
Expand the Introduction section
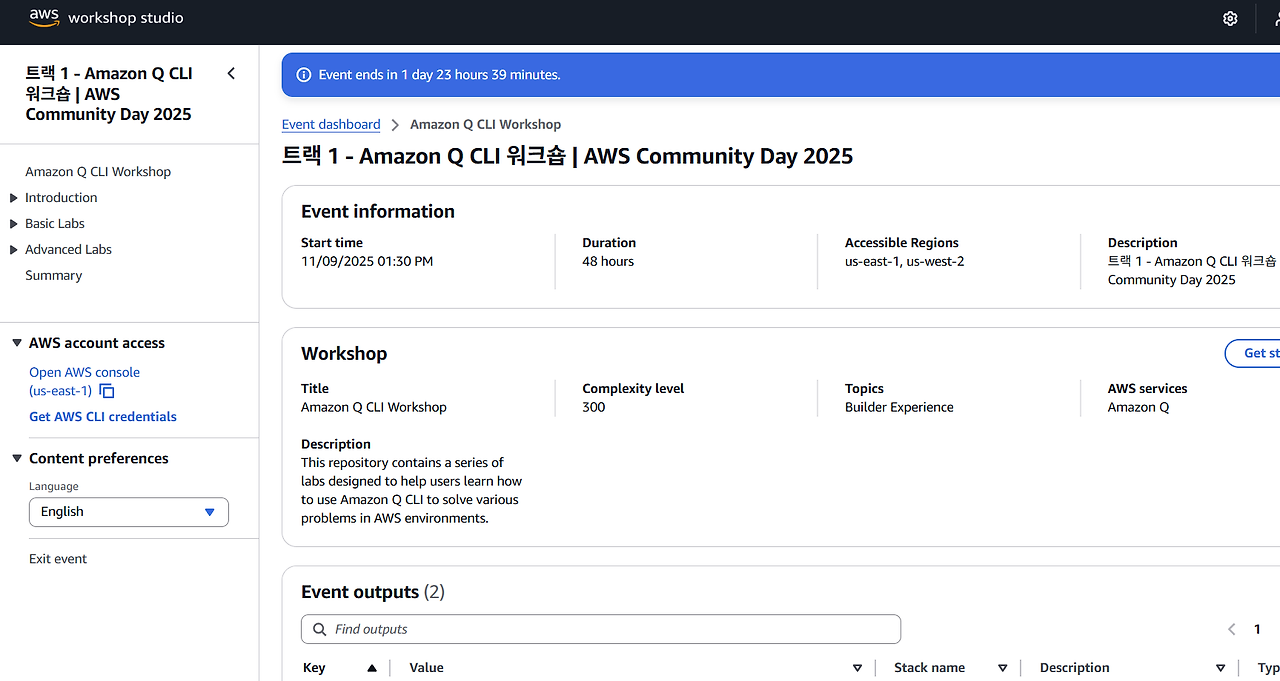(x=14, y=198)
